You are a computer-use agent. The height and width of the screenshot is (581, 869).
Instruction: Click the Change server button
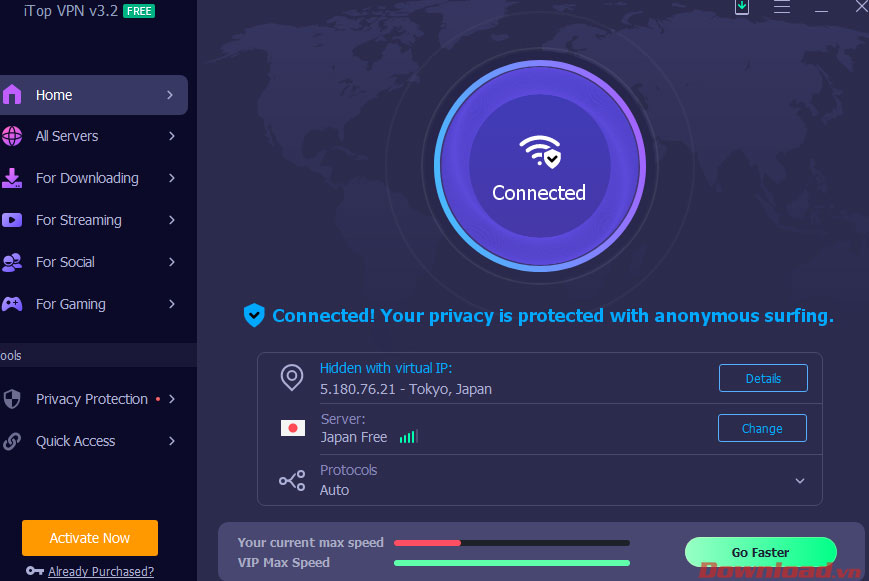click(762, 428)
